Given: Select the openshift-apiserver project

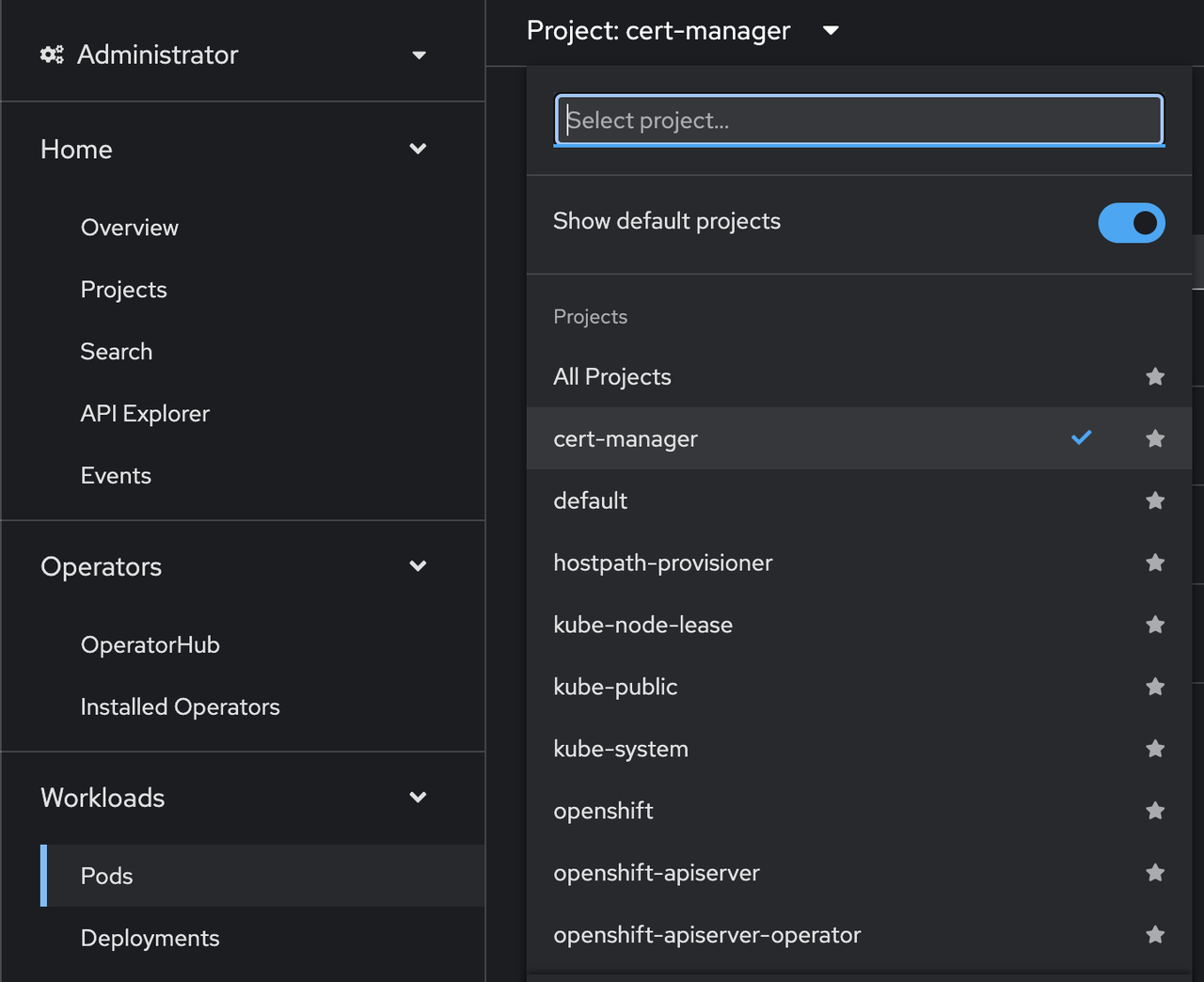Looking at the screenshot, I should point(657,873).
